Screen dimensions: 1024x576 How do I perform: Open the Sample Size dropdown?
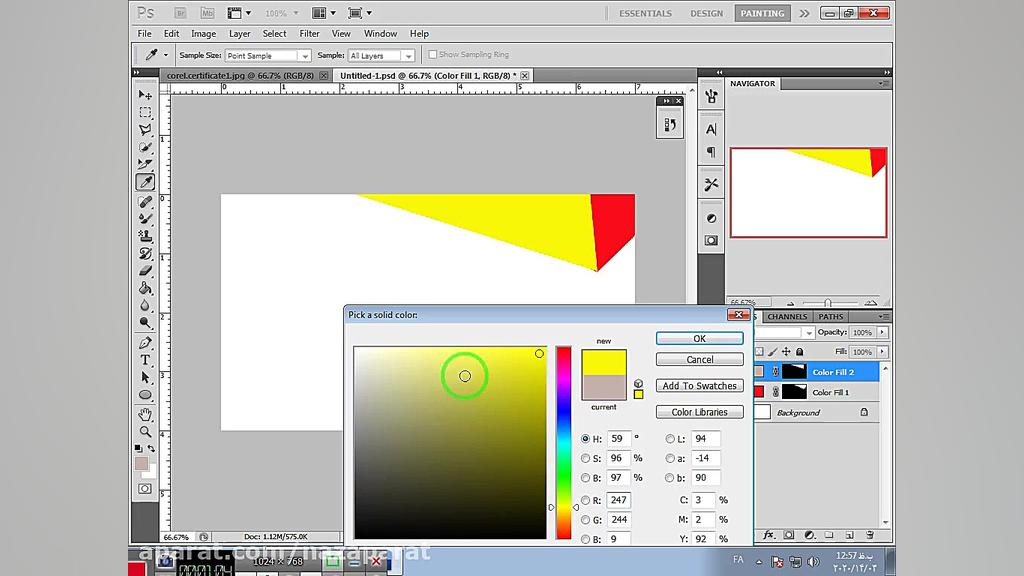[x=267, y=56]
